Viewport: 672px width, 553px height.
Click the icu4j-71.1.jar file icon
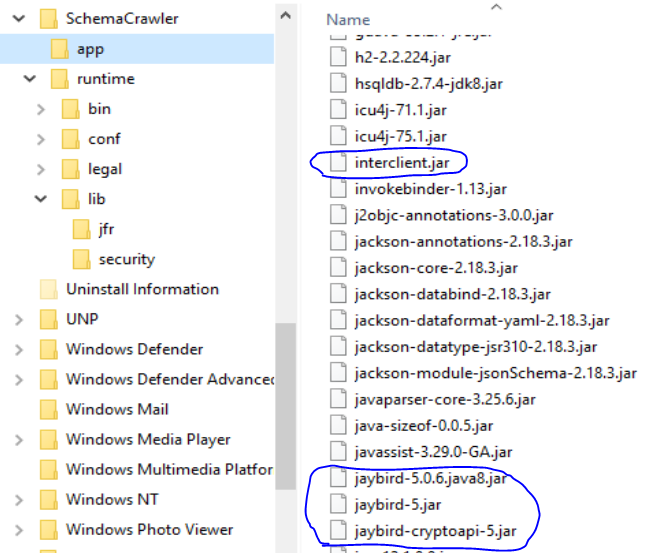(338, 110)
